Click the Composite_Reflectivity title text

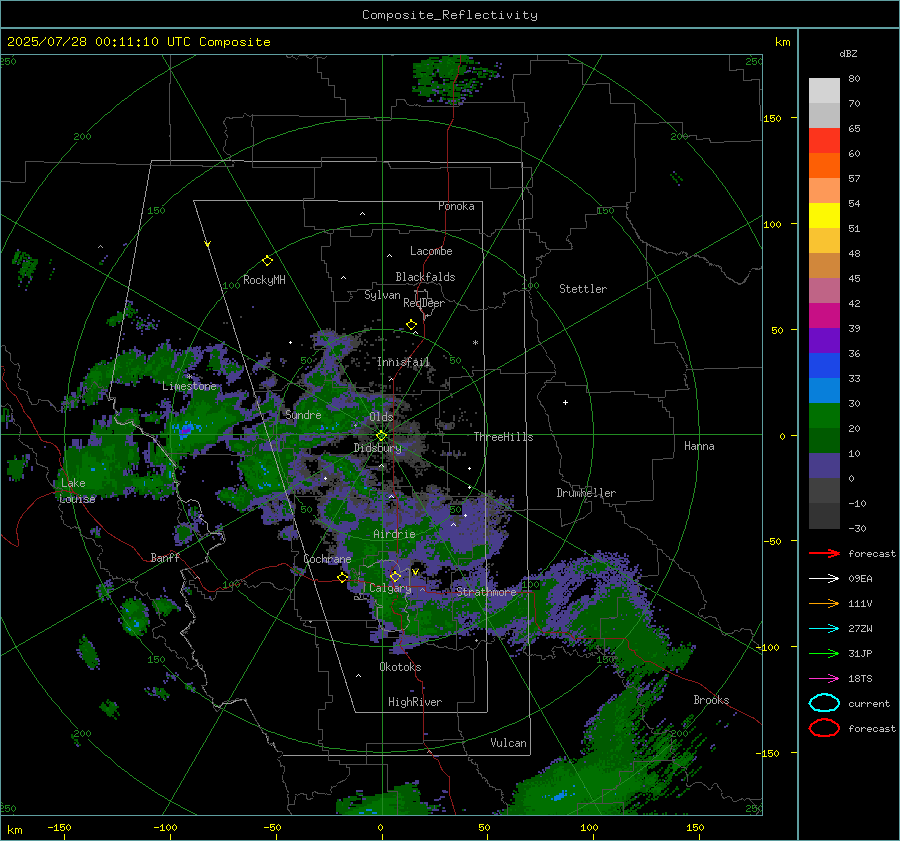click(450, 15)
